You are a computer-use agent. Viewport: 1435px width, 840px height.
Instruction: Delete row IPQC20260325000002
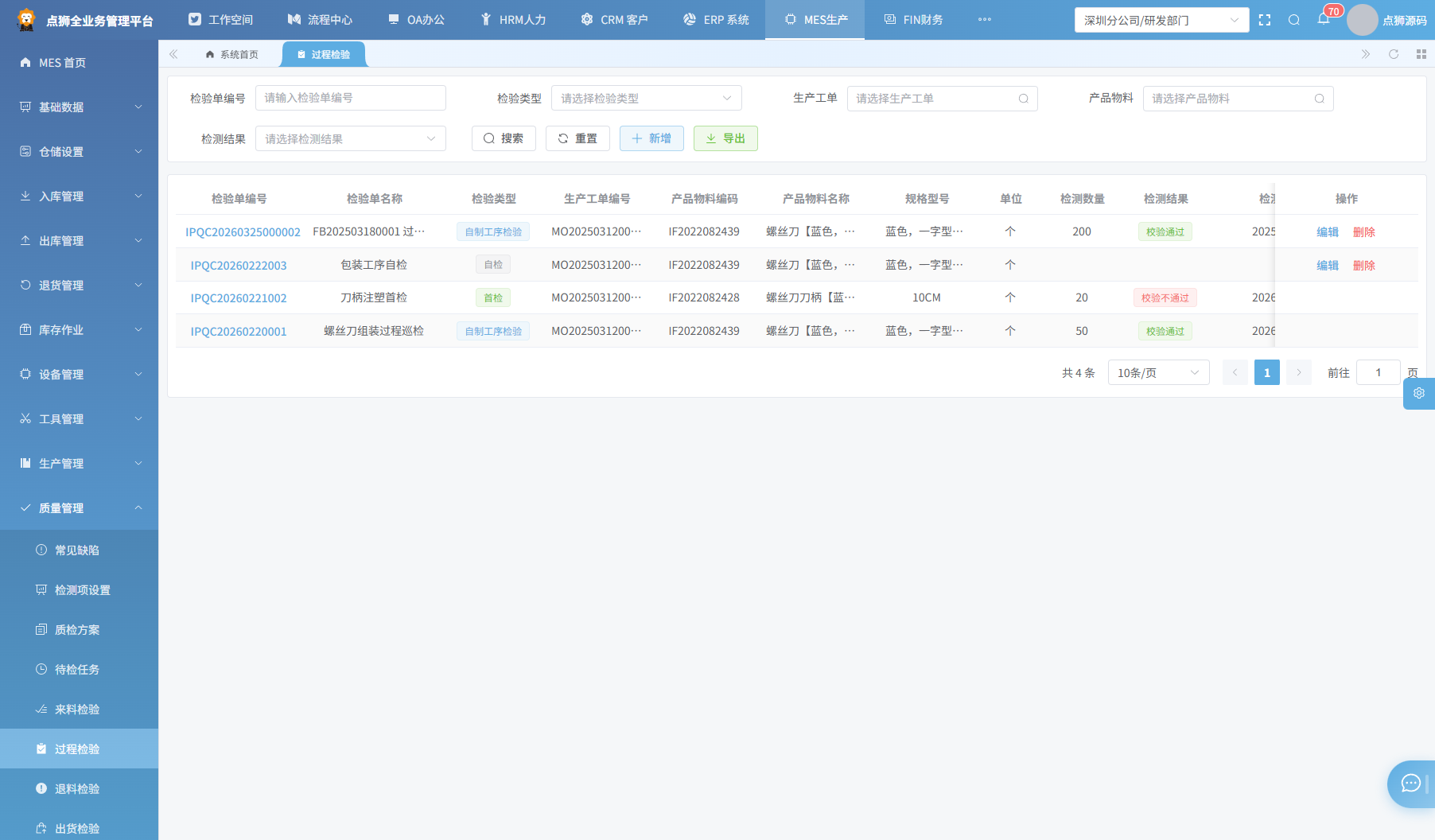coord(1363,232)
